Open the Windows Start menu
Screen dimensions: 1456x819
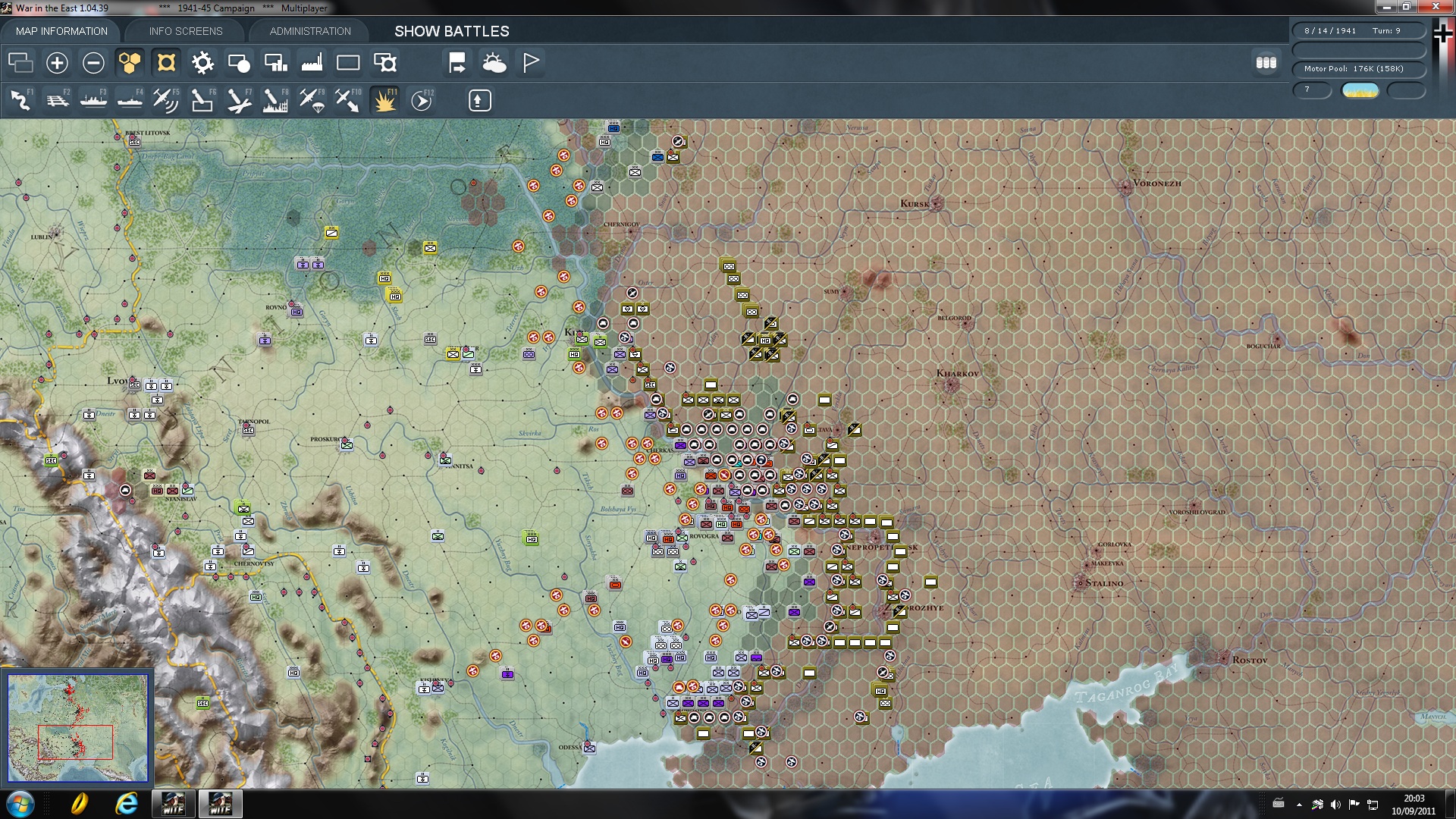pos(20,804)
